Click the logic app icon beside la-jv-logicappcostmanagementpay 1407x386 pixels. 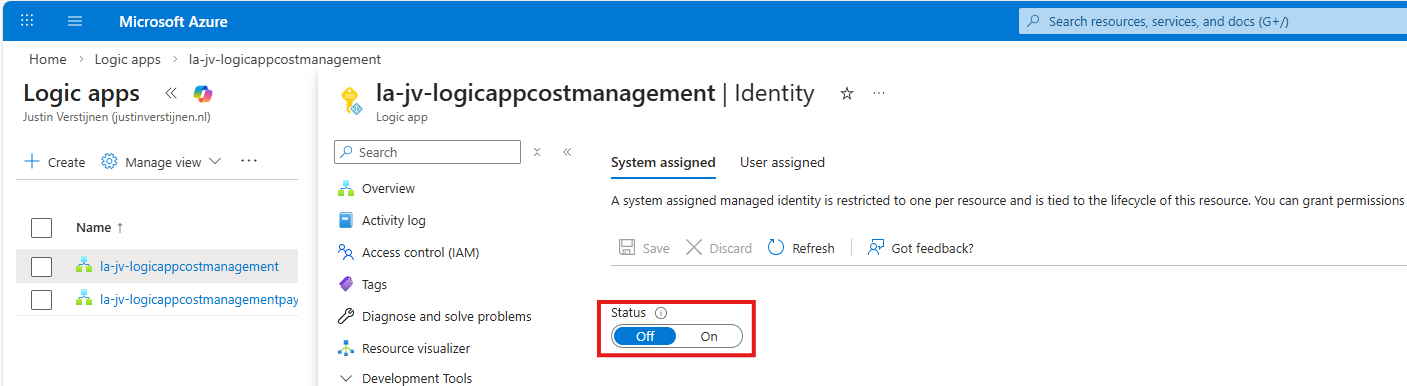coord(84,298)
